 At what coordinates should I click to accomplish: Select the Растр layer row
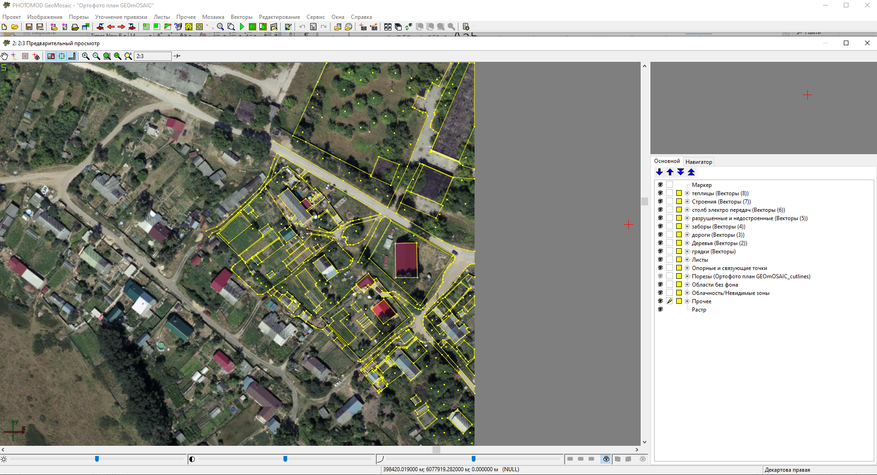point(699,309)
